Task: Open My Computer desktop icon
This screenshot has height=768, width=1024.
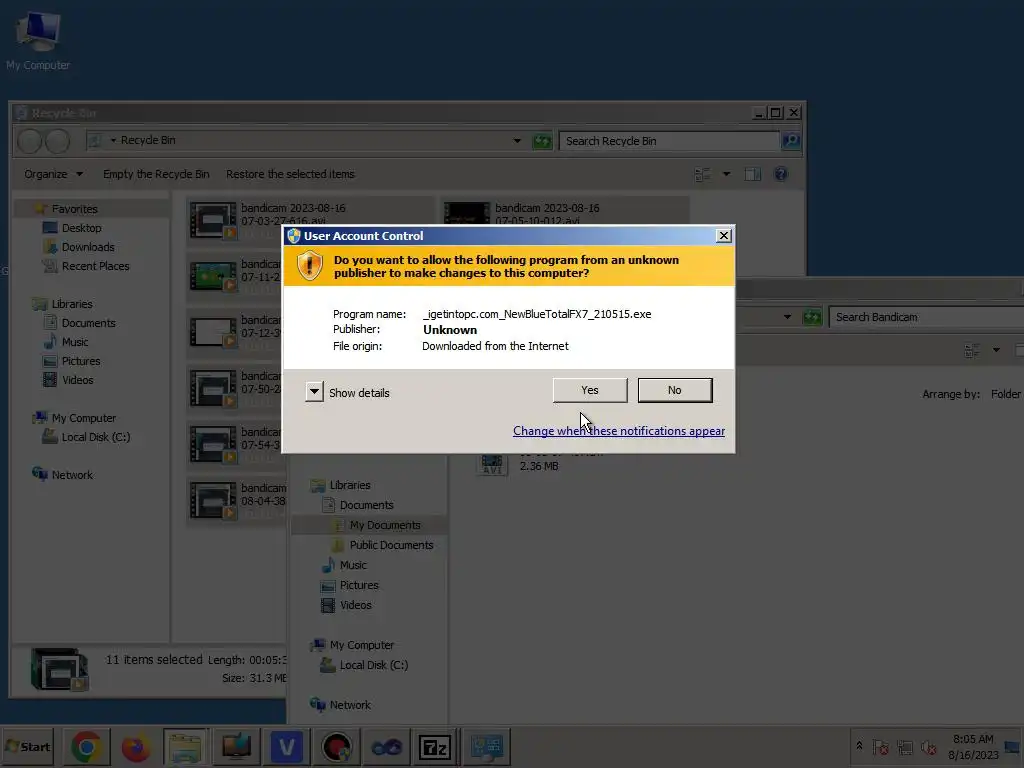Action: point(38,39)
